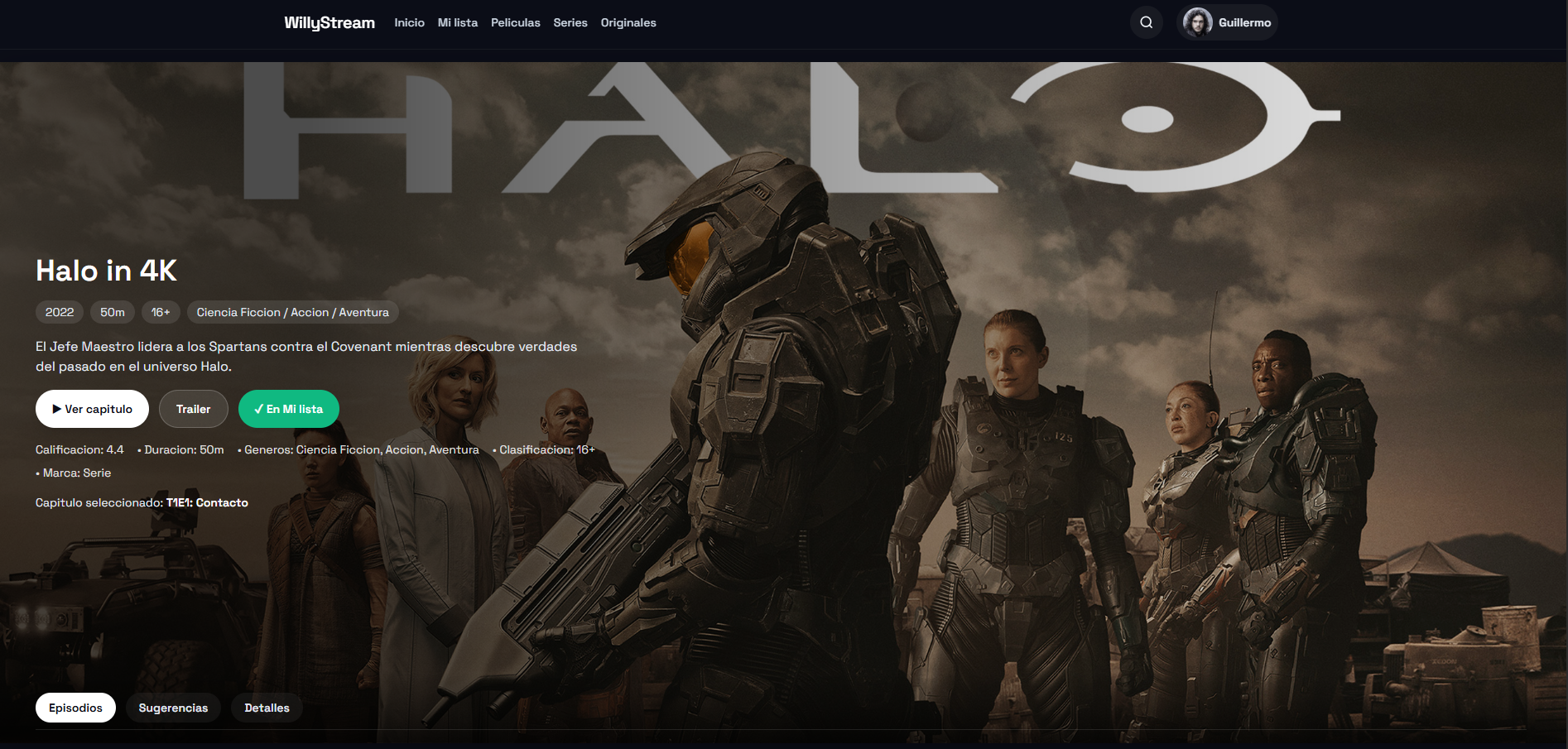Navigate to Mi lista
This screenshot has width=1568, height=749.
coord(457,22)
